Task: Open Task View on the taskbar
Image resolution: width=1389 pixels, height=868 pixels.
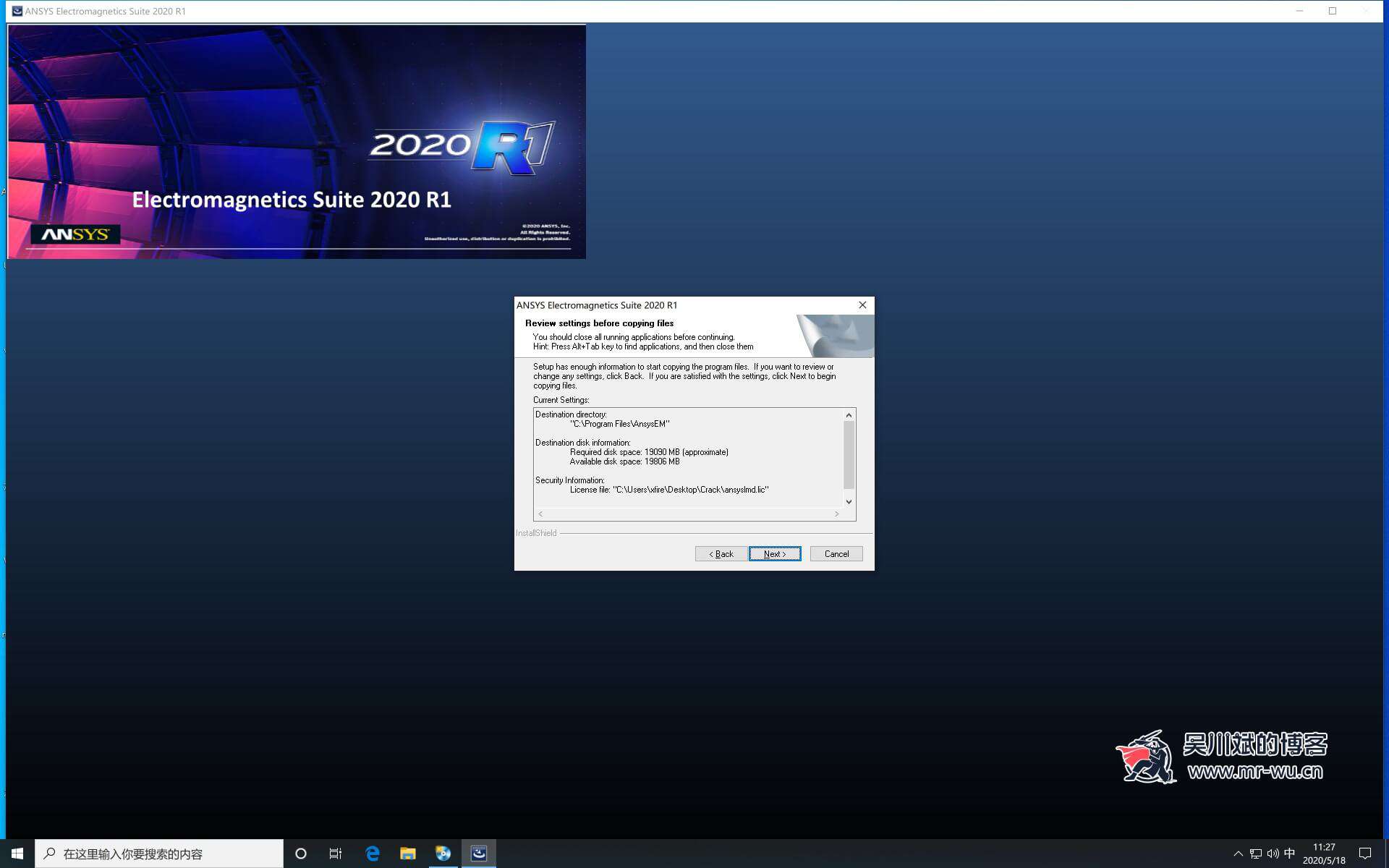Action: (336, 854)
